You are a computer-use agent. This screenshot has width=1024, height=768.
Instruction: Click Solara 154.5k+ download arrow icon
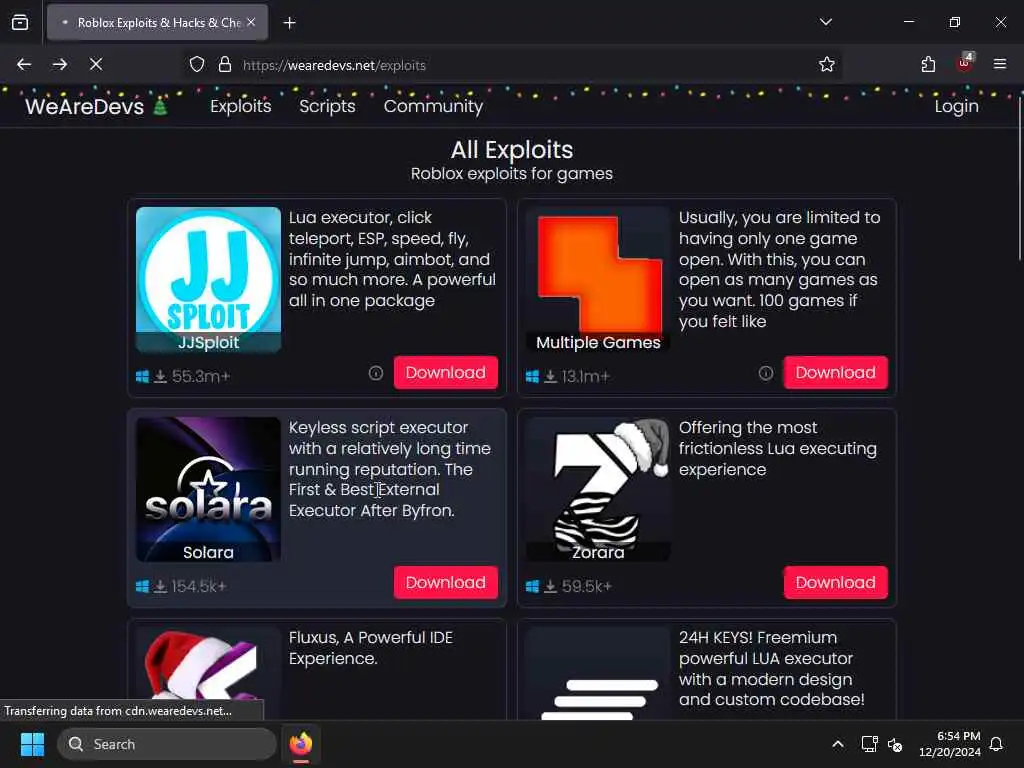[160, 586]
